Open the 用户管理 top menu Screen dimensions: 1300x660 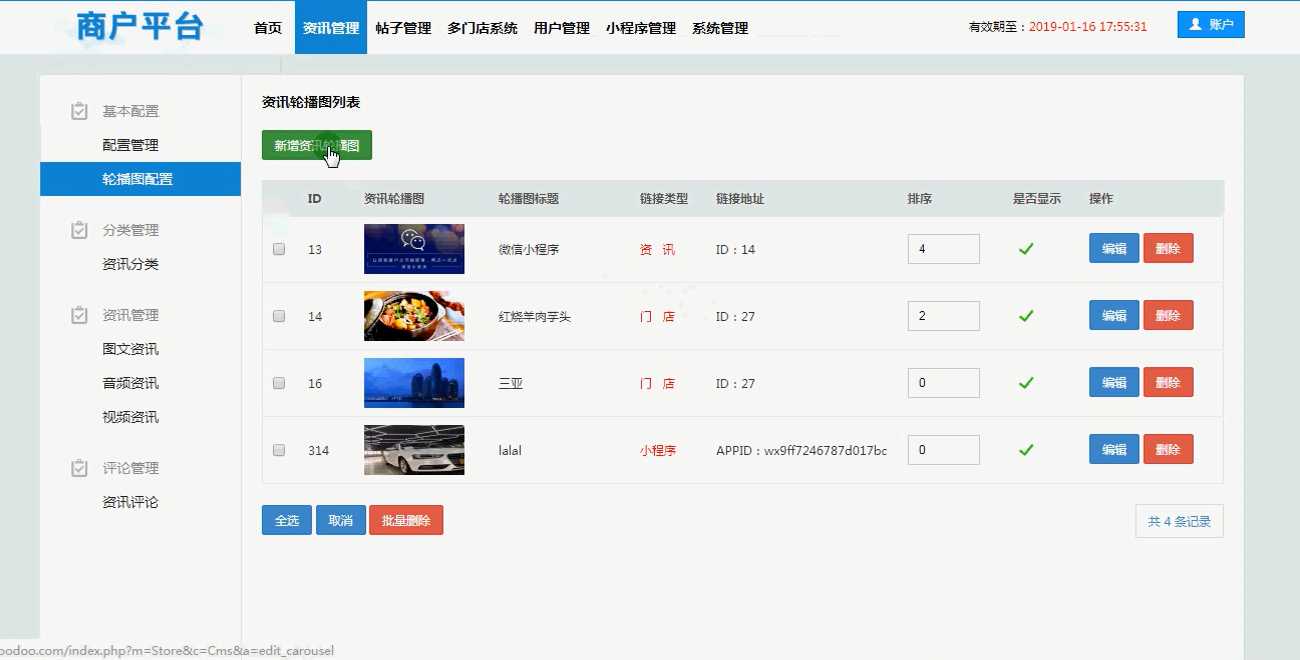tap(561, 28)
